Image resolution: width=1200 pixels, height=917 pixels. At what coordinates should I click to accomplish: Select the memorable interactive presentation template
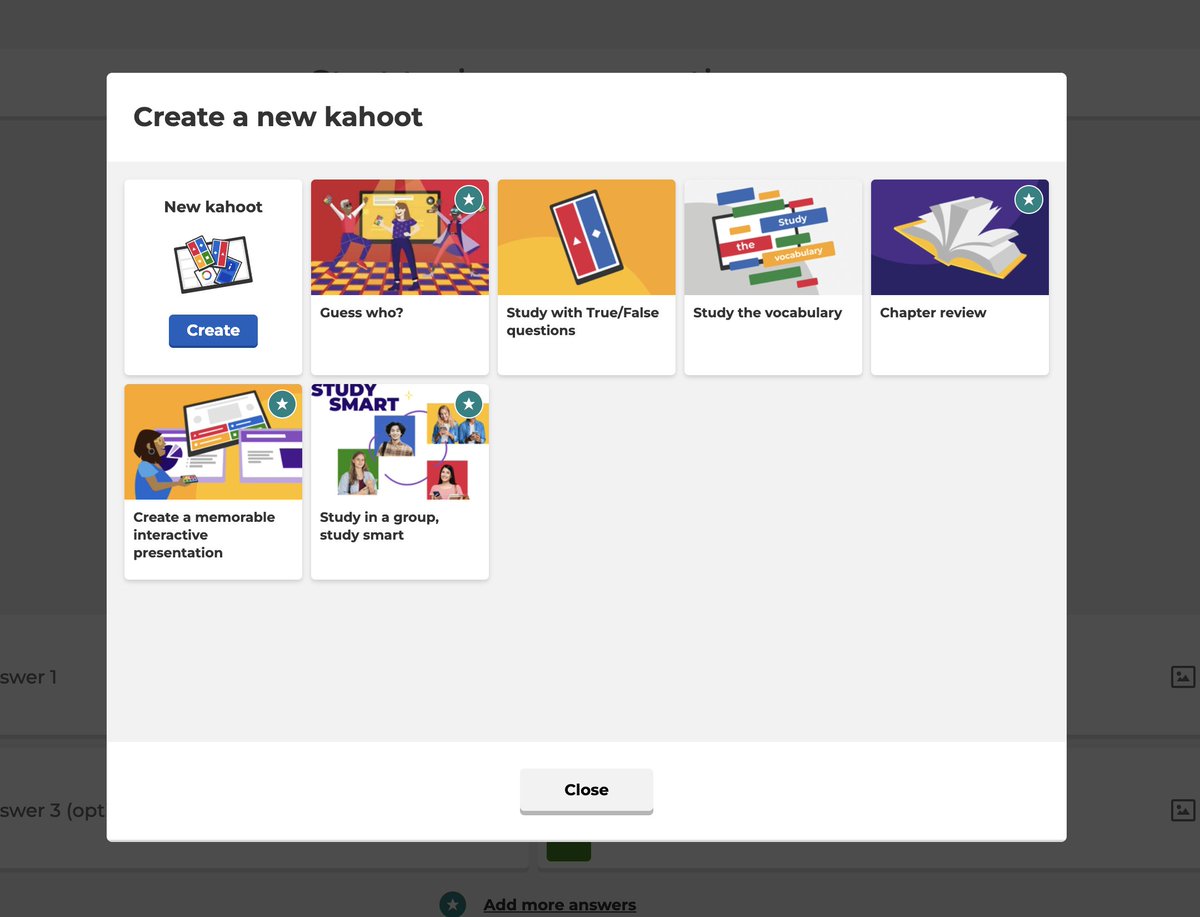[x=213, y=441]
